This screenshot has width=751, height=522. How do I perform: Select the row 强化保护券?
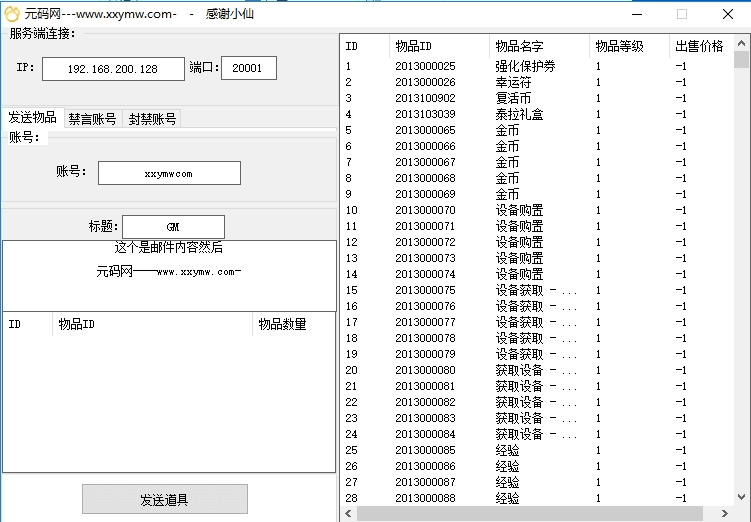tap(536, 66)
